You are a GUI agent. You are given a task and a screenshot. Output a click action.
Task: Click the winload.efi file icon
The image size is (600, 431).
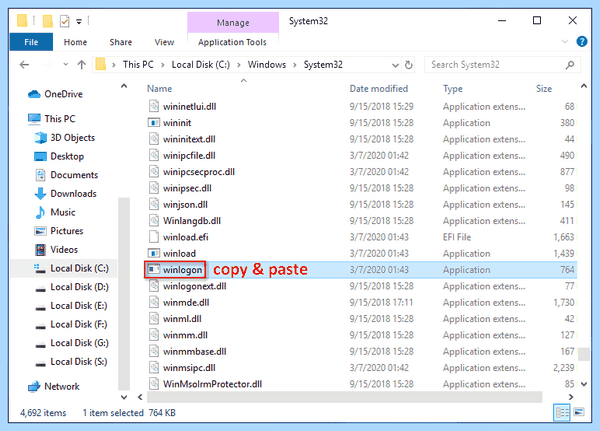point(154,237)
